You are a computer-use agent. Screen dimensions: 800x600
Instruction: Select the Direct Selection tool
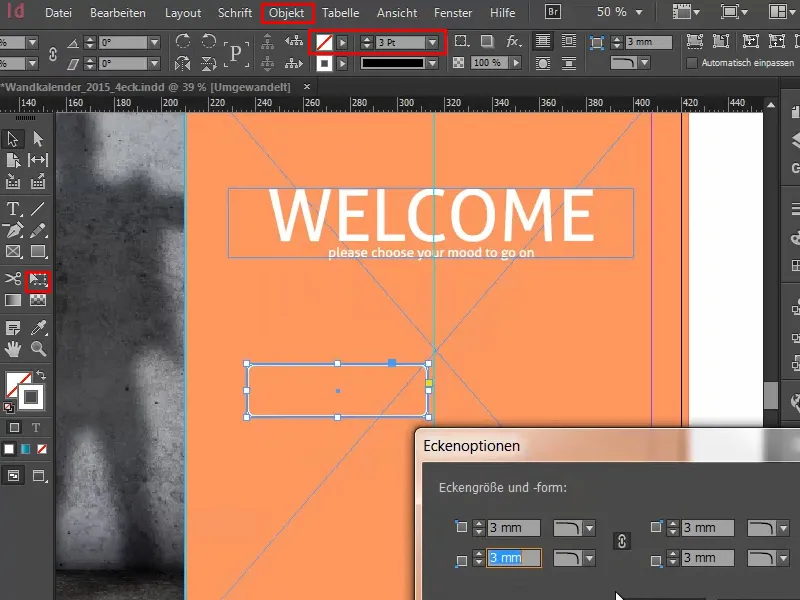click(x=38, y=139)
